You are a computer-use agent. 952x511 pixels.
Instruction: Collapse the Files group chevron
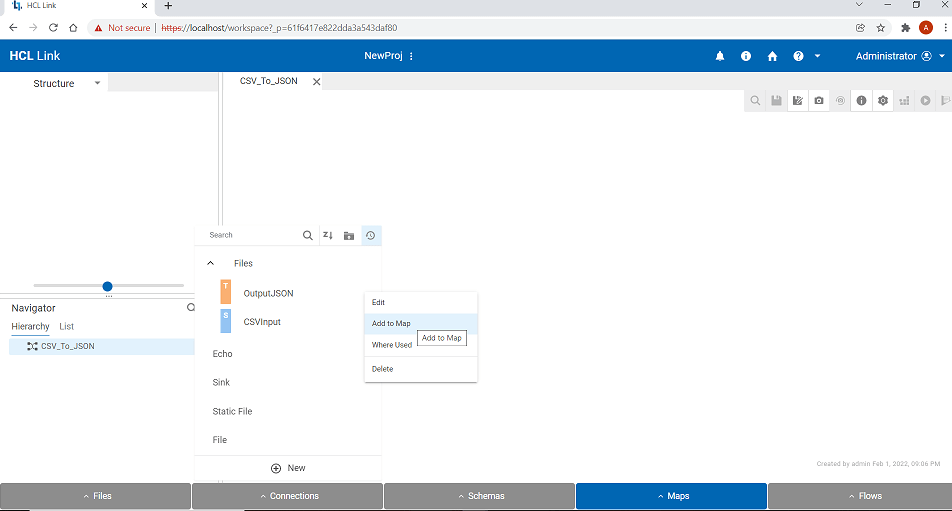(210, 263)
